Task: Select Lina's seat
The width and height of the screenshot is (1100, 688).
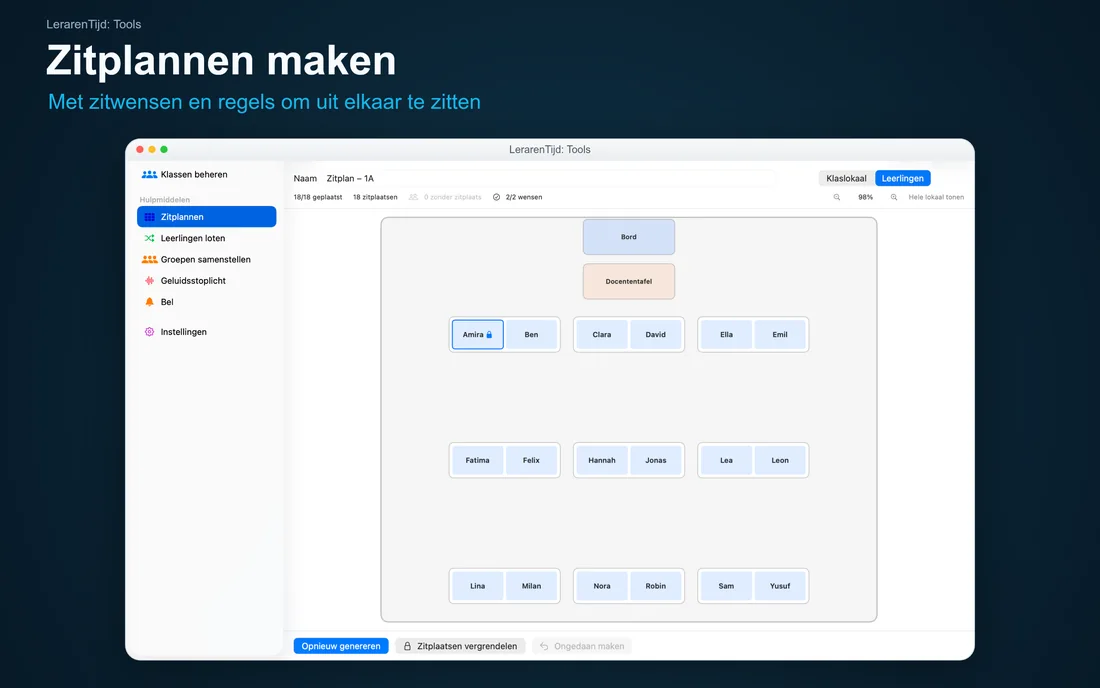Action: click(478, 586)
